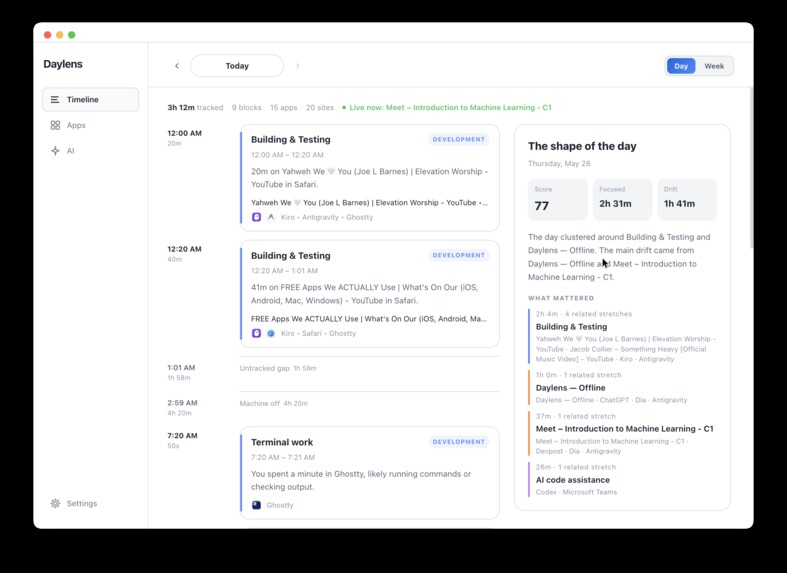Click the Timeline list icon

pos(55,99)
